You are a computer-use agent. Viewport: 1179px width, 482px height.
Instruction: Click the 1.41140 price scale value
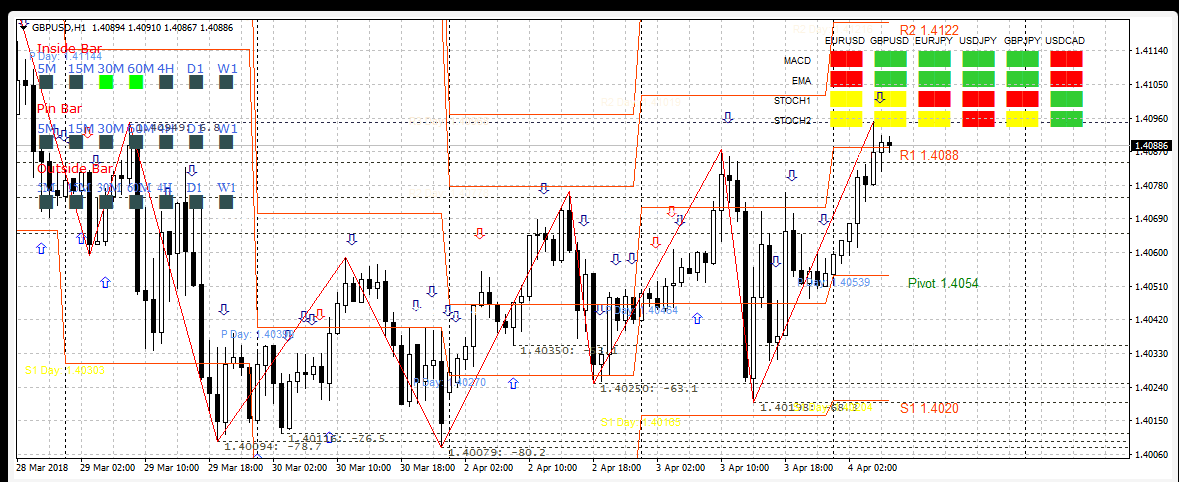pos(1151,50)
